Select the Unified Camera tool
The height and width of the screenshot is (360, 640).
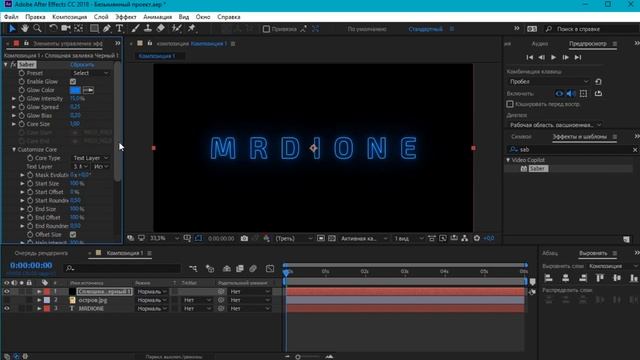pyautogui.click(x=66, y=29)
